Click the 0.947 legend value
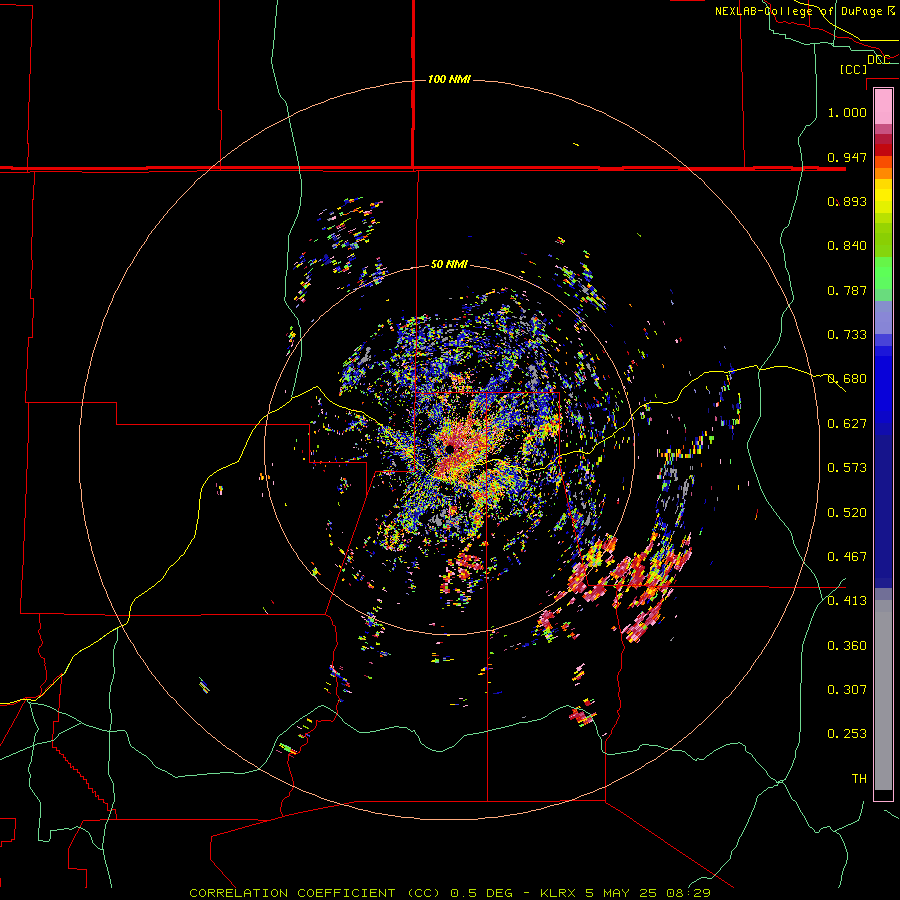Screen dimensions: 900x900 [847, 157]
